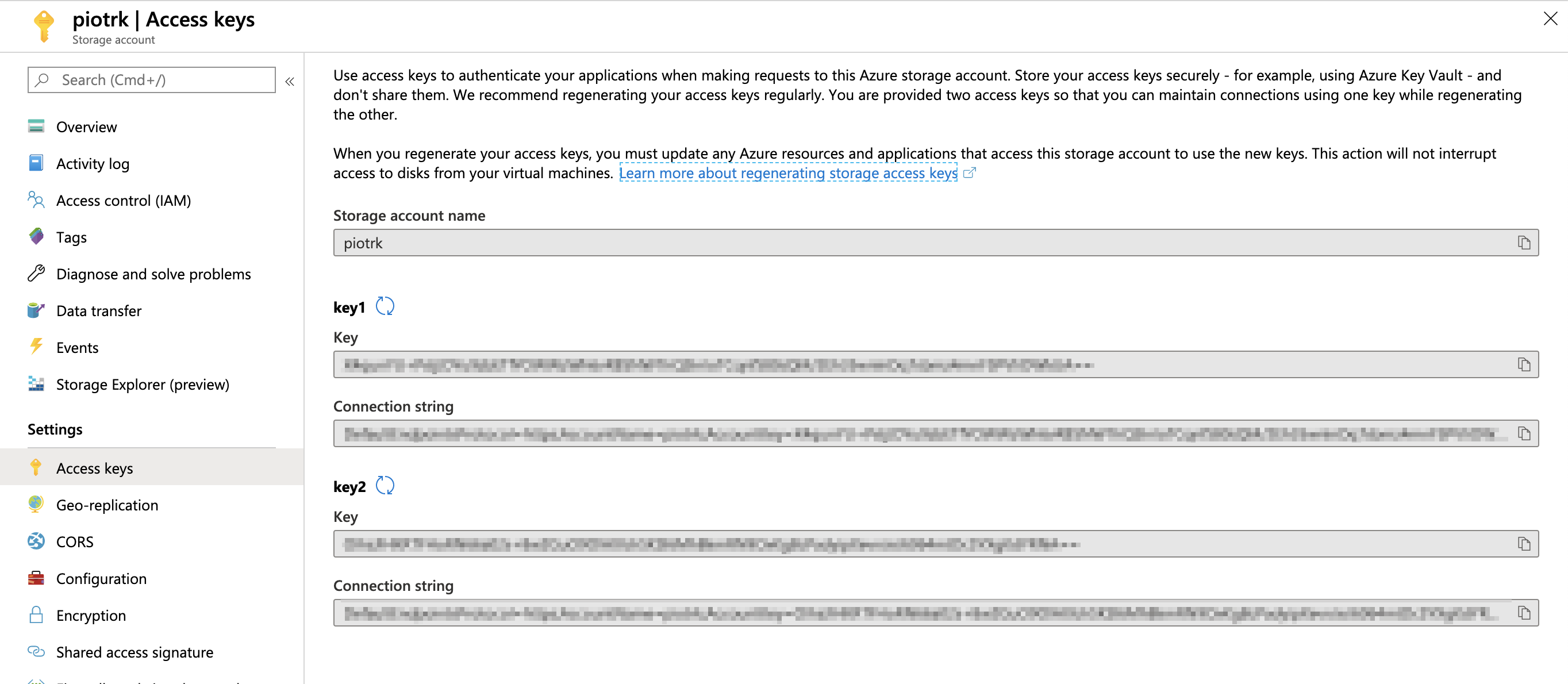Click the large key icon in the header
This screenshot has width=1568, height=684.
(x=44, y=26)
